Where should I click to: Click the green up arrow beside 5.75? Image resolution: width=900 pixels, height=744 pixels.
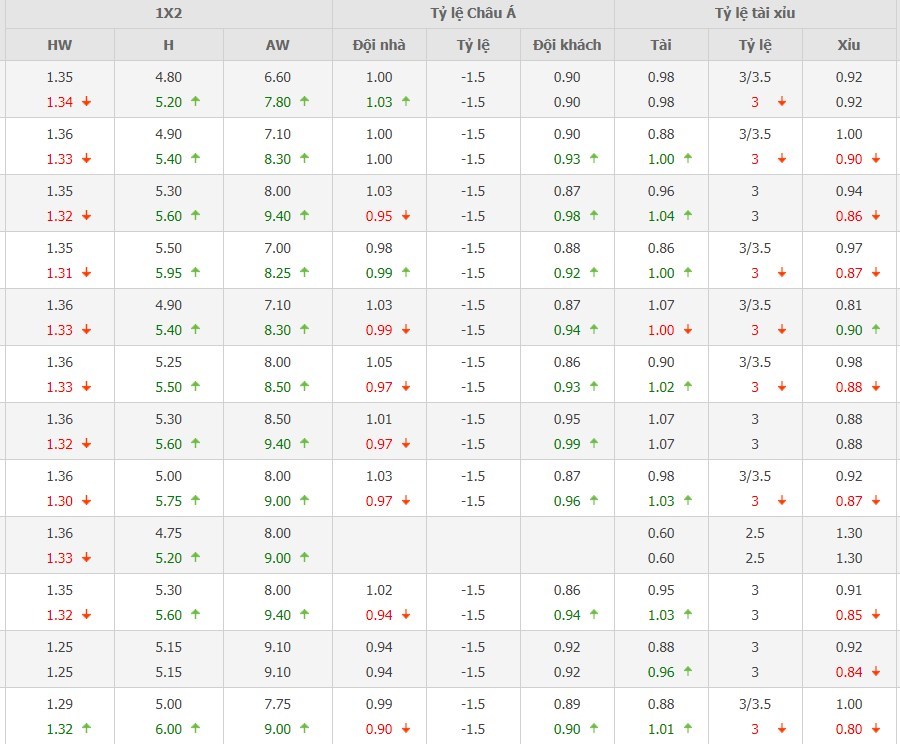tap(195, 501)
